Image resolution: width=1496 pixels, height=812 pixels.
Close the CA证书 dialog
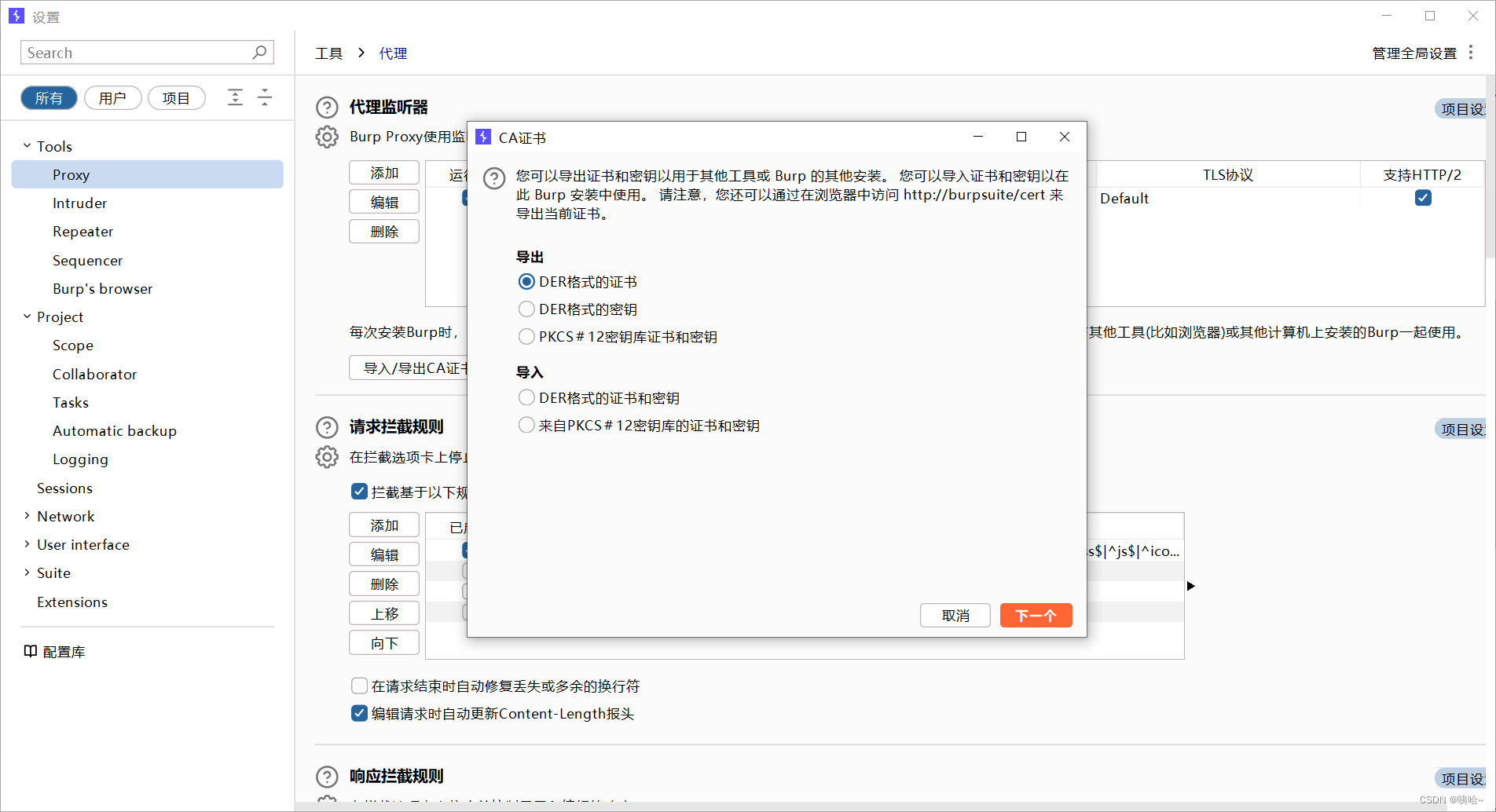pyautogui.click(x=1065, y=137)
